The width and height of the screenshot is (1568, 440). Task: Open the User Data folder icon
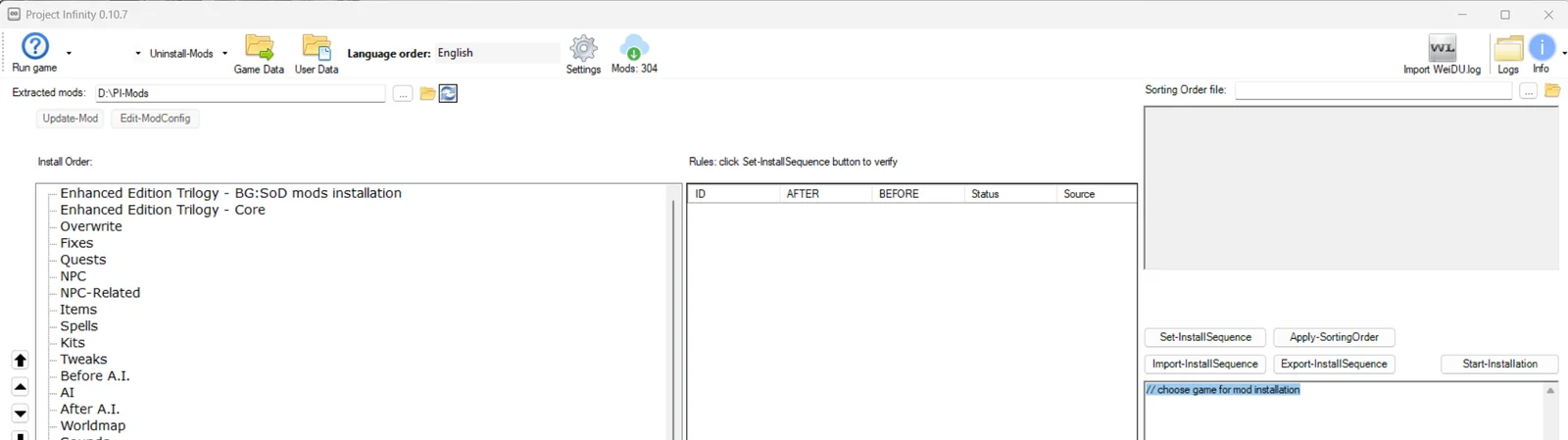pos(317,47)
